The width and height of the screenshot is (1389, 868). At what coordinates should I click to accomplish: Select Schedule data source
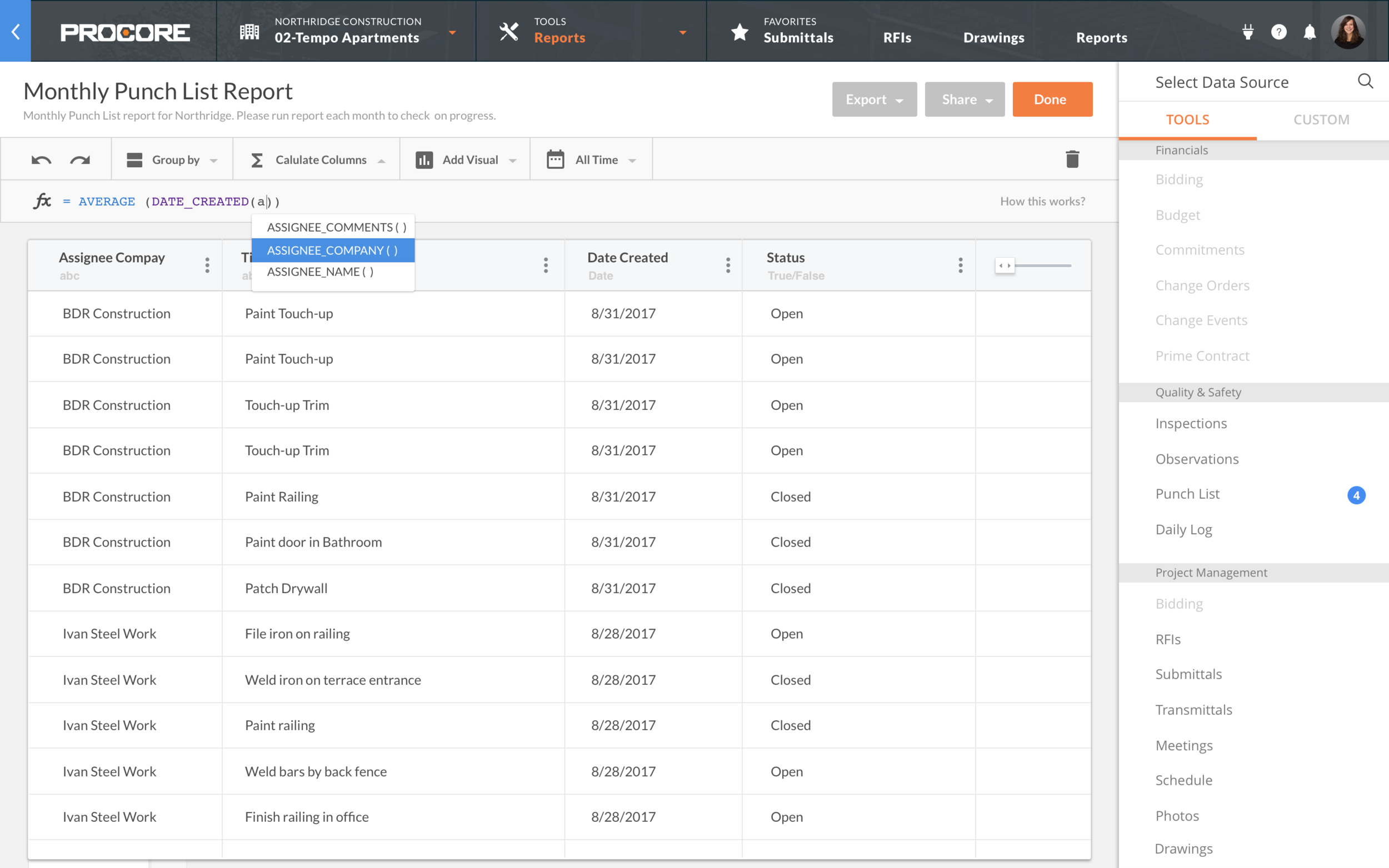click(x=1183, y=781)
